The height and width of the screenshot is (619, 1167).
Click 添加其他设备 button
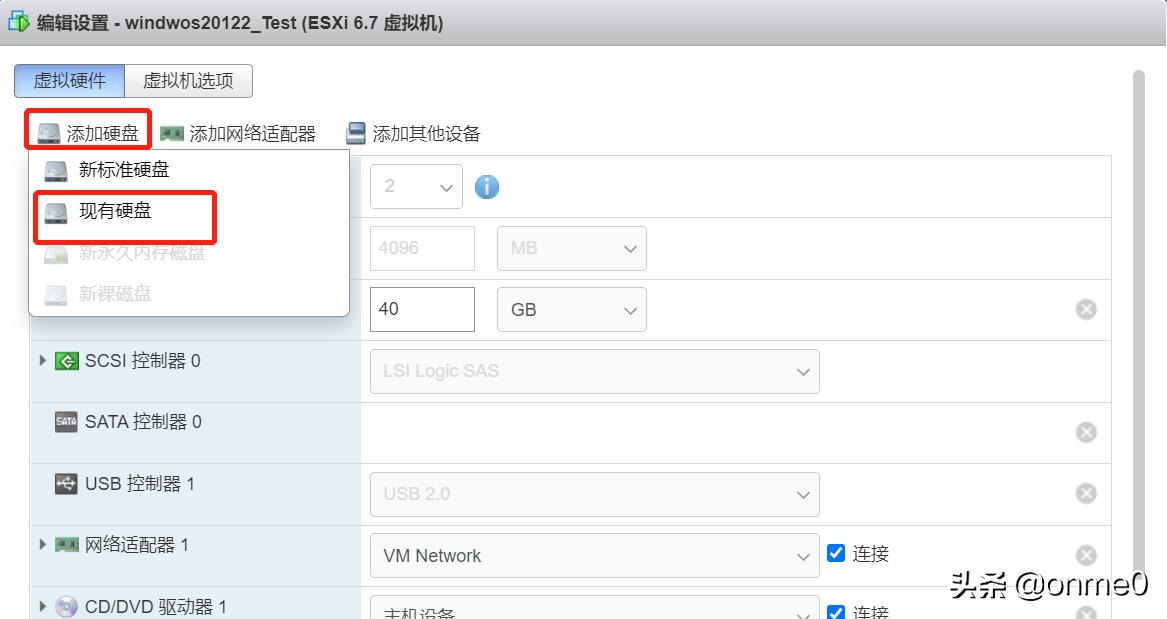pos(413,133)
